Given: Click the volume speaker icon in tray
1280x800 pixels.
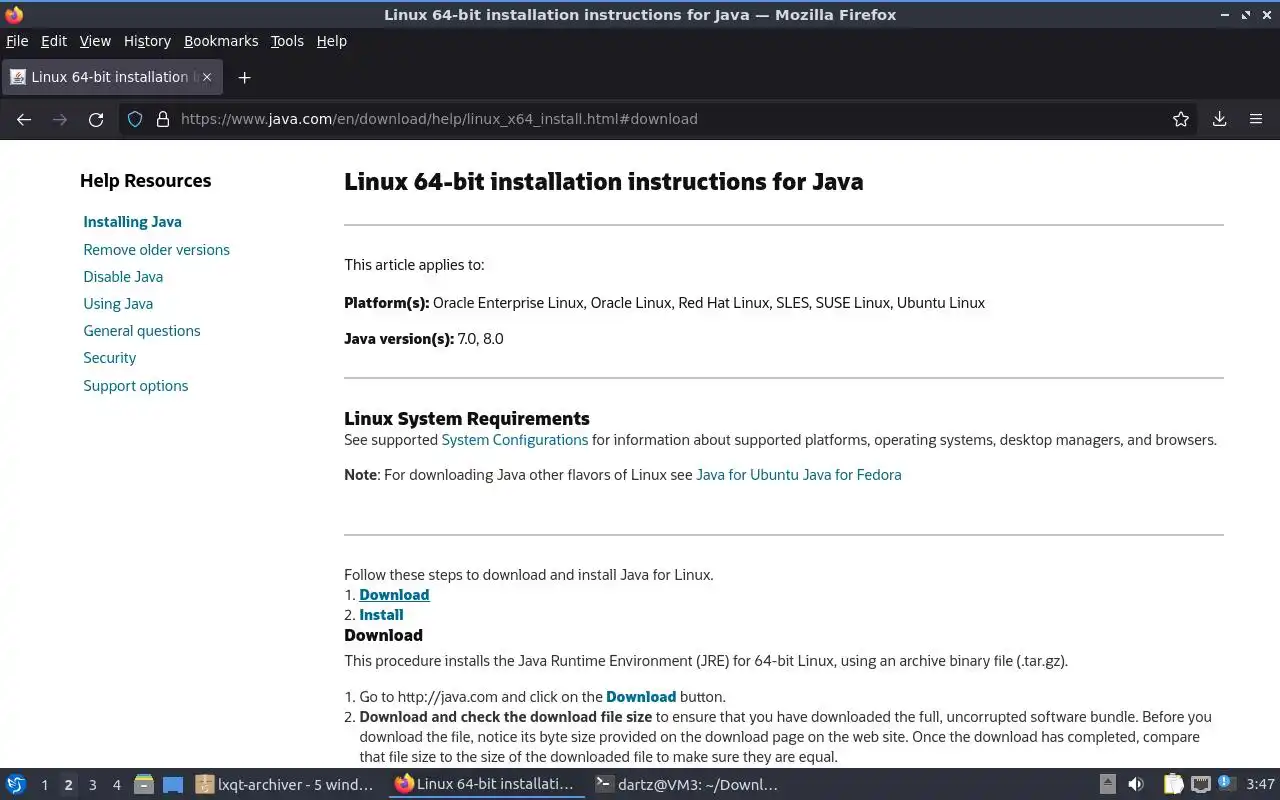Looking at the screenshot, I should point(1136,785).
